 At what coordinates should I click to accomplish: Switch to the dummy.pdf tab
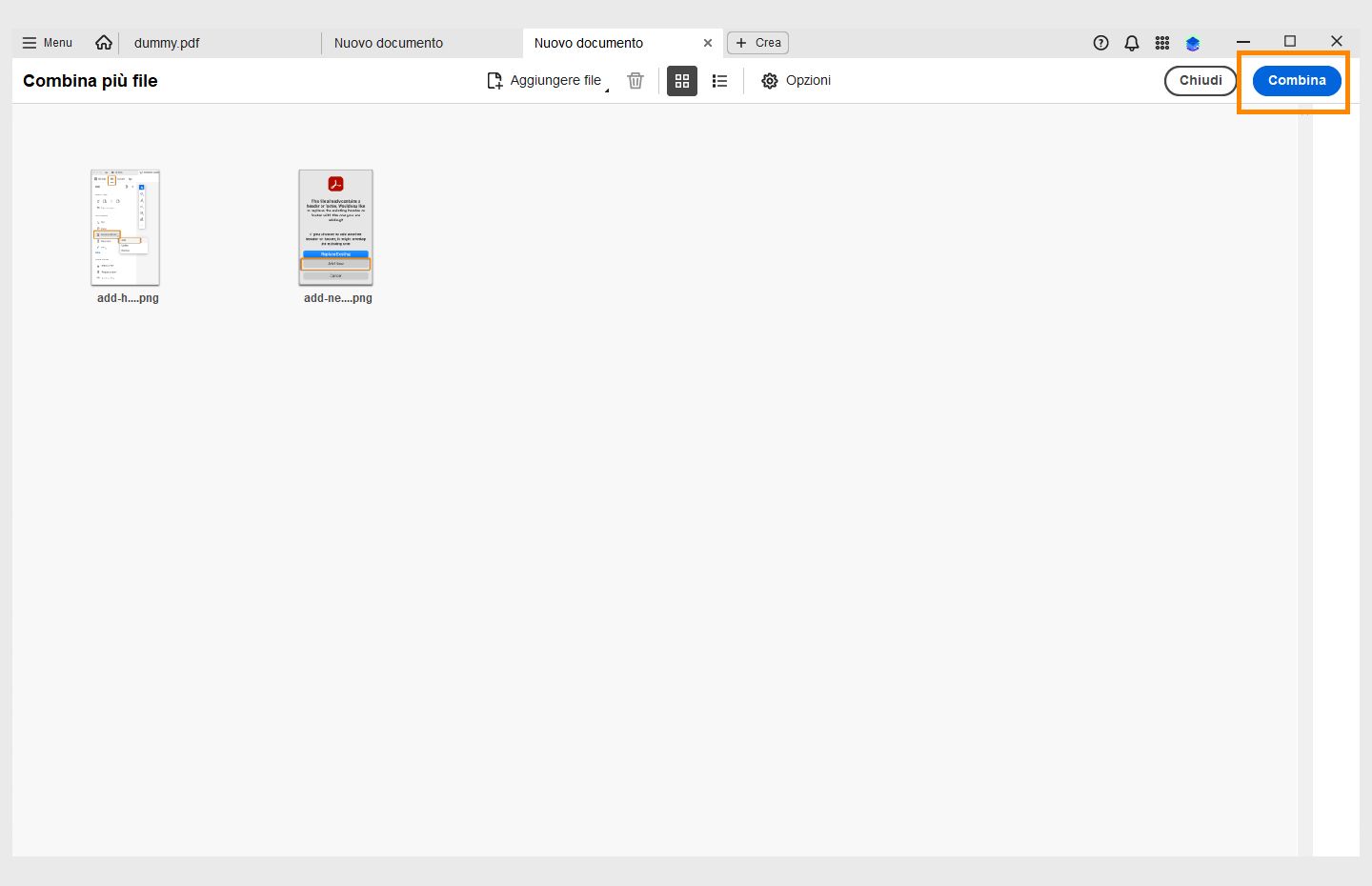click(221, 43)
